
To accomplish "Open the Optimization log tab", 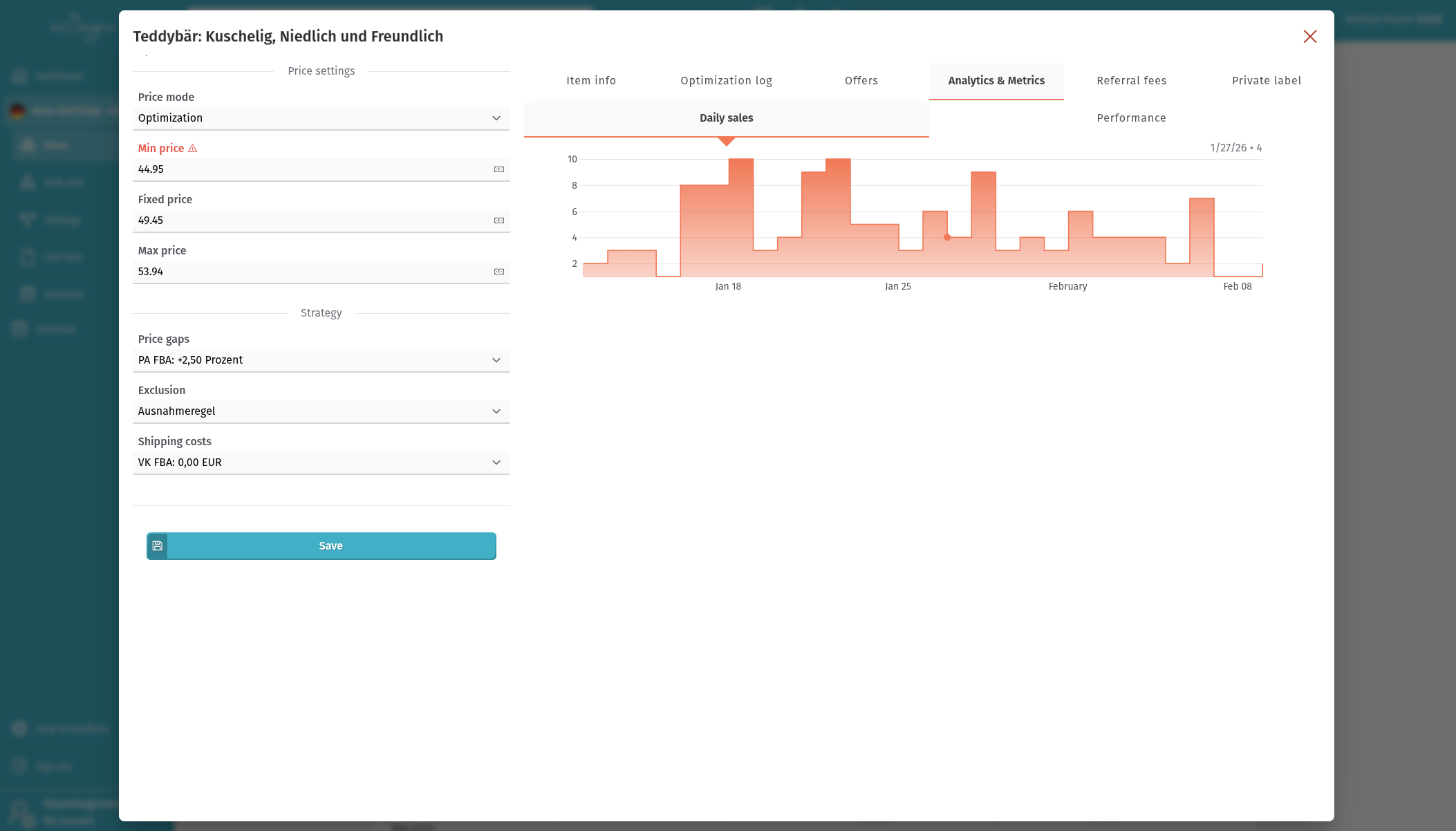I will [726, 80].
